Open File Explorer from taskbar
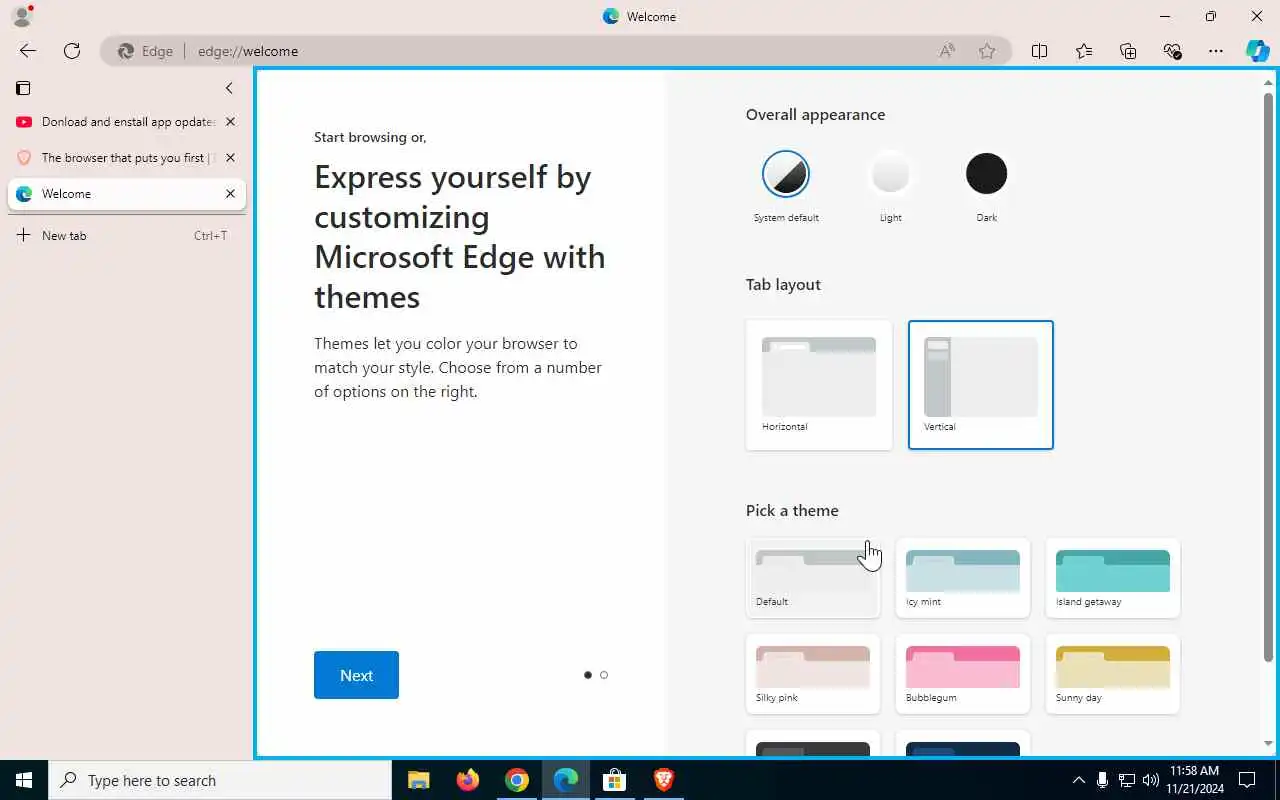Image resolution: width=1280 pixels, height=800 pixels. [418, 780]
